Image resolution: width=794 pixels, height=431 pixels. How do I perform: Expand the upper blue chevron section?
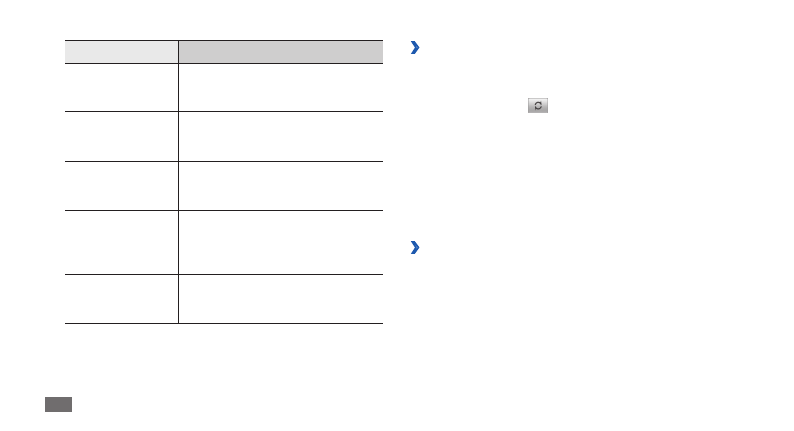[x=415, y=48]
